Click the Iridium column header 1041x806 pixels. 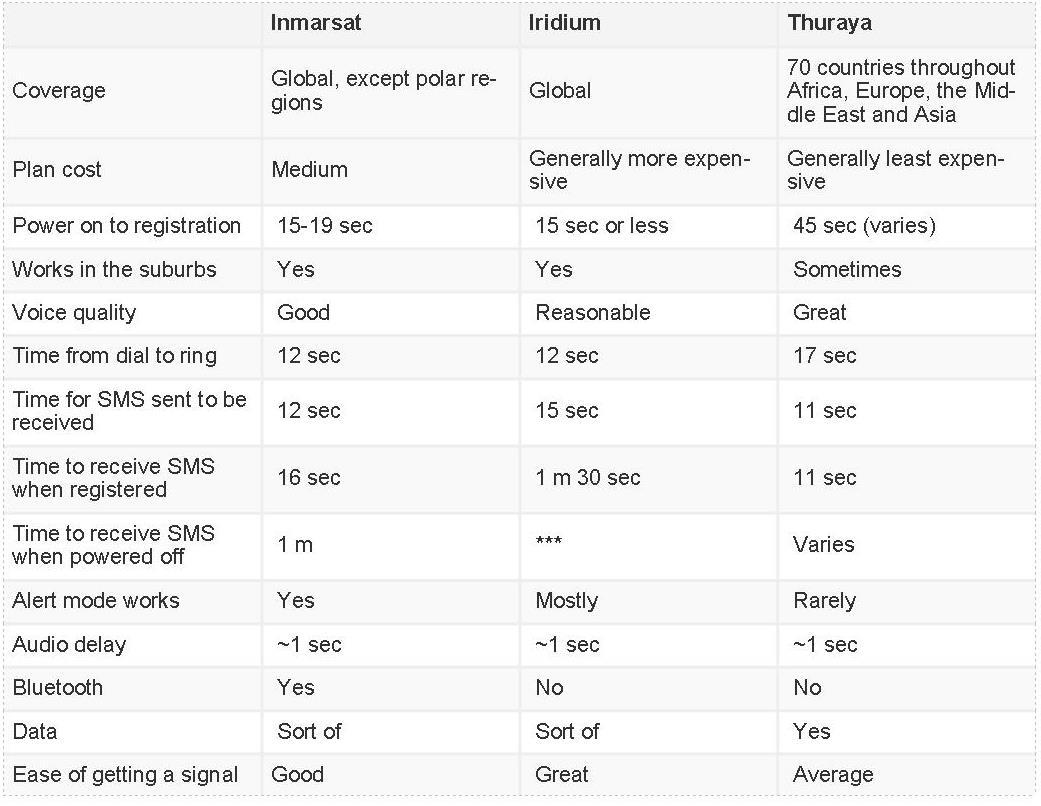[564, 22]
